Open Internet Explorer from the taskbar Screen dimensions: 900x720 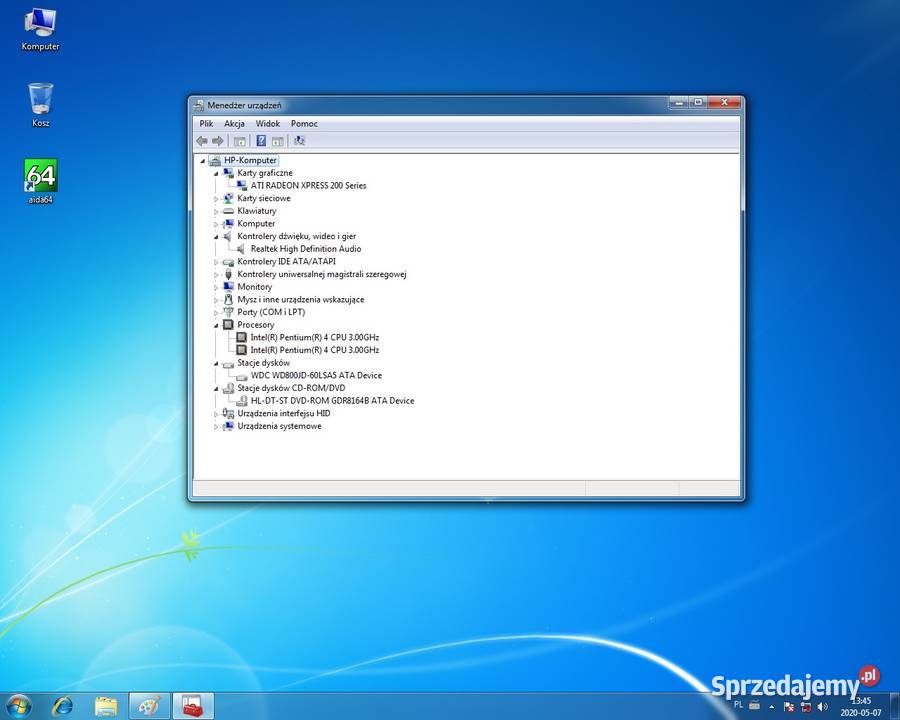coord(62,706)
